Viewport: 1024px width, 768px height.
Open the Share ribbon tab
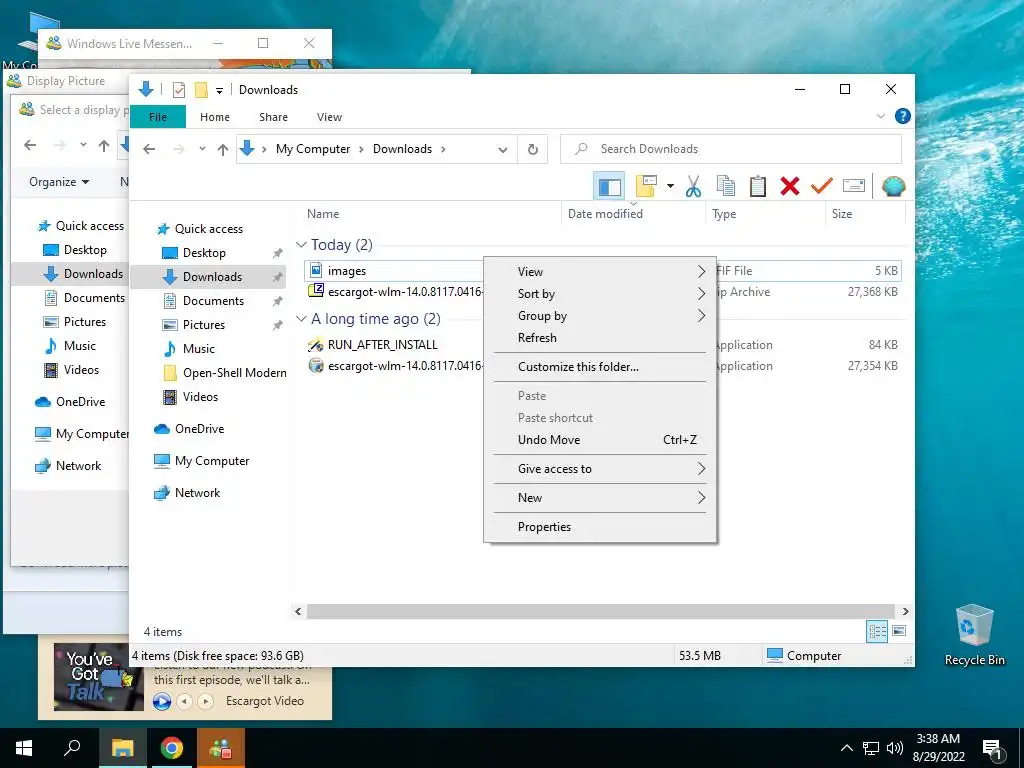point(273,117)
